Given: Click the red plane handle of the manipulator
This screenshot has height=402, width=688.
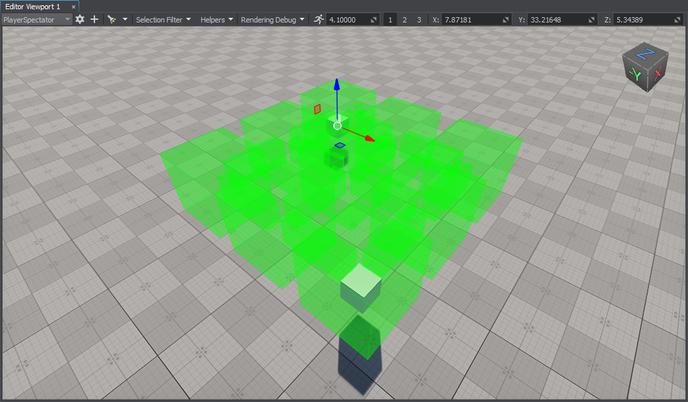Looking at the screenshot, I should (317, 109).
